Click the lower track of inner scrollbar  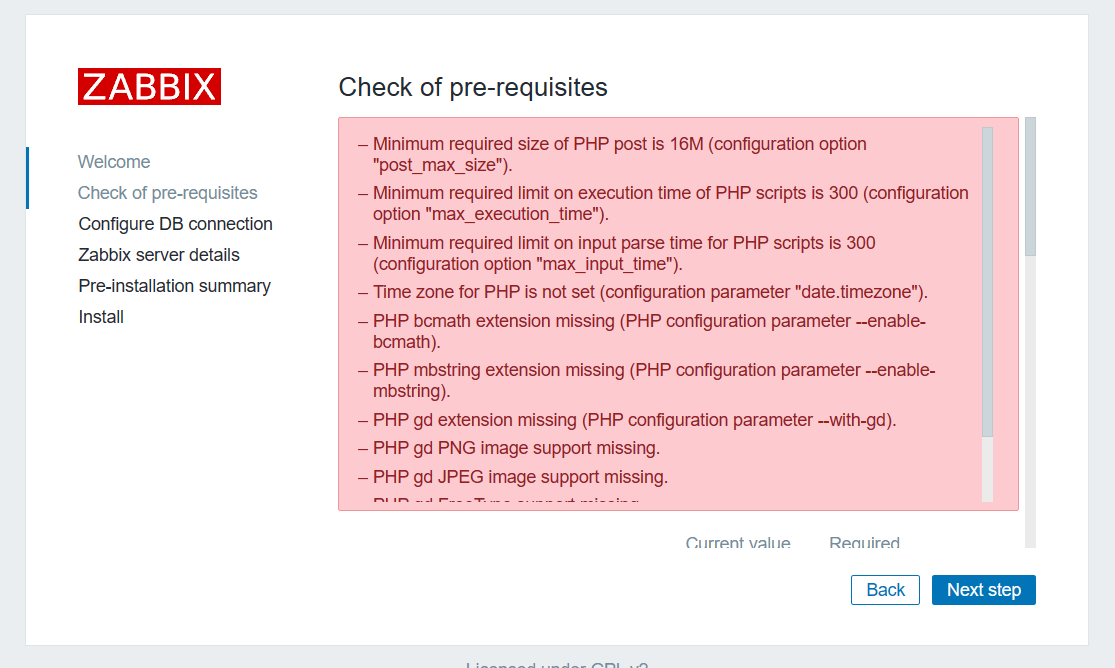(987, 470)
